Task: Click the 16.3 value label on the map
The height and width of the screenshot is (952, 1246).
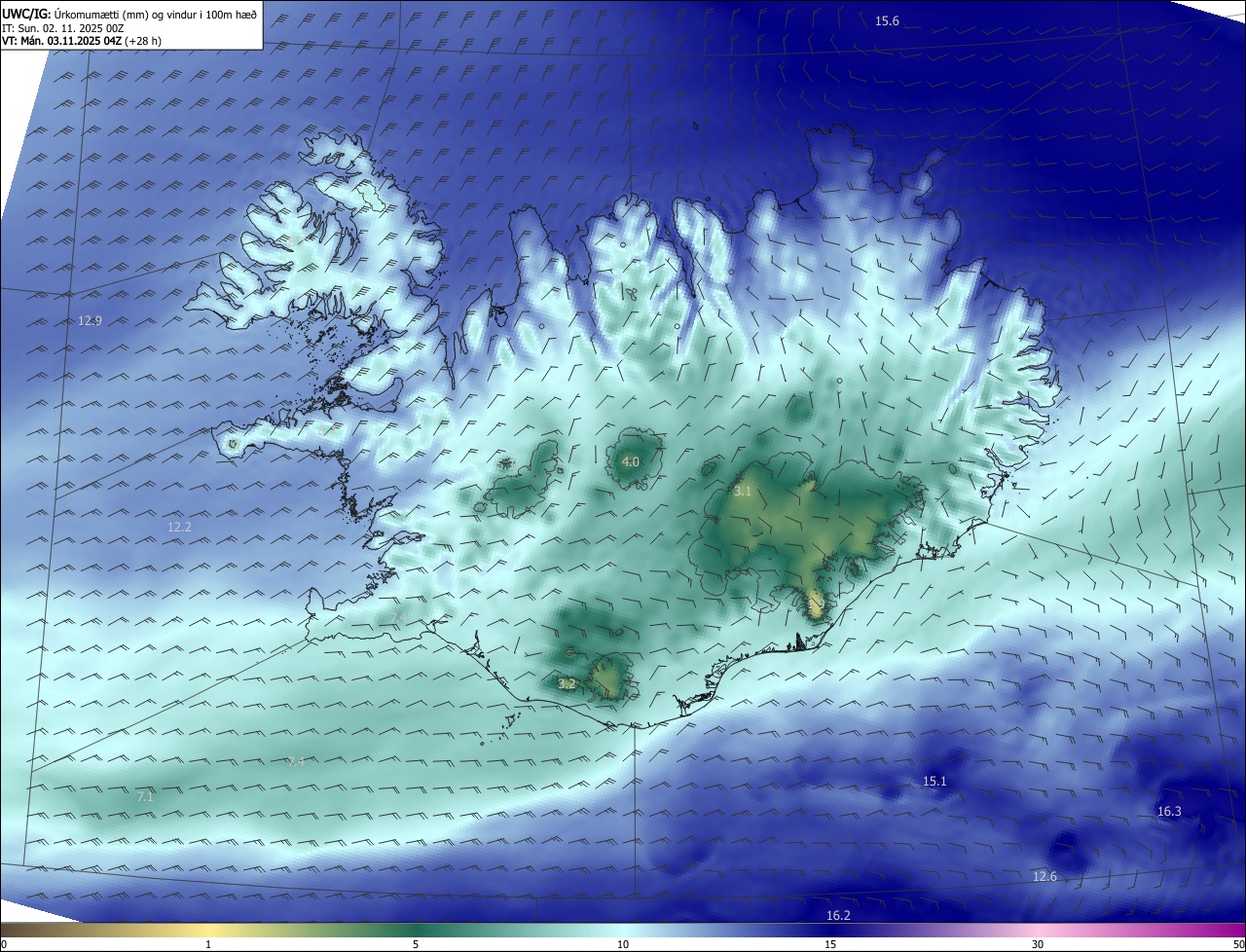Action: [x=1169, y=811]
